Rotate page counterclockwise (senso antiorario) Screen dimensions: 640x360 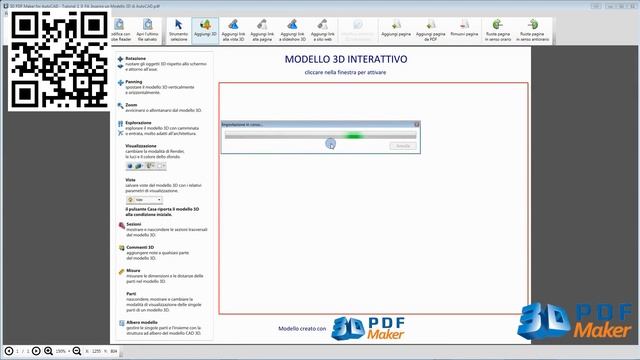pyautogui.click(x=532, y=30)
